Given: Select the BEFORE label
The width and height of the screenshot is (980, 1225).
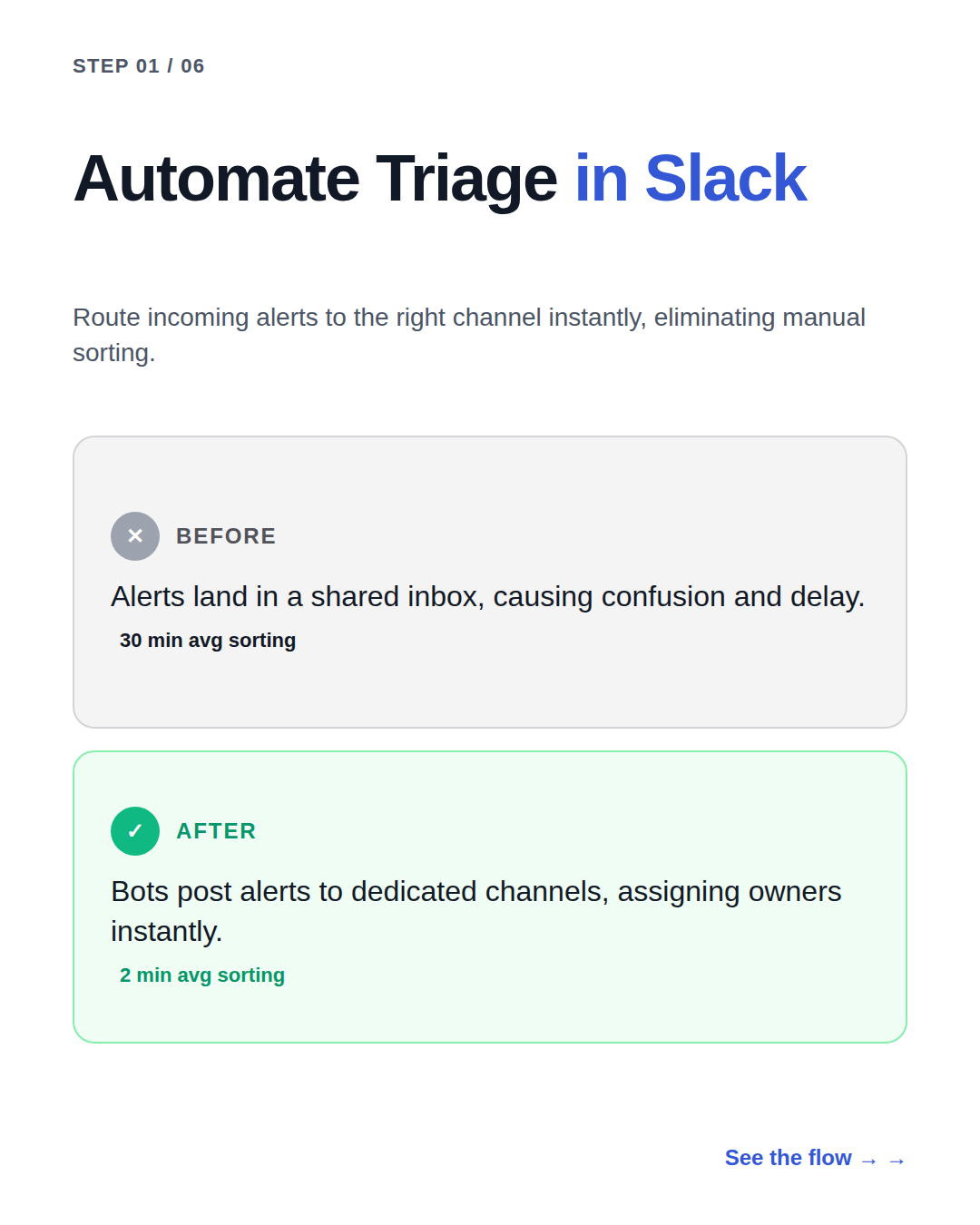Looking at the screenshot, I should (x=226, y=536).
